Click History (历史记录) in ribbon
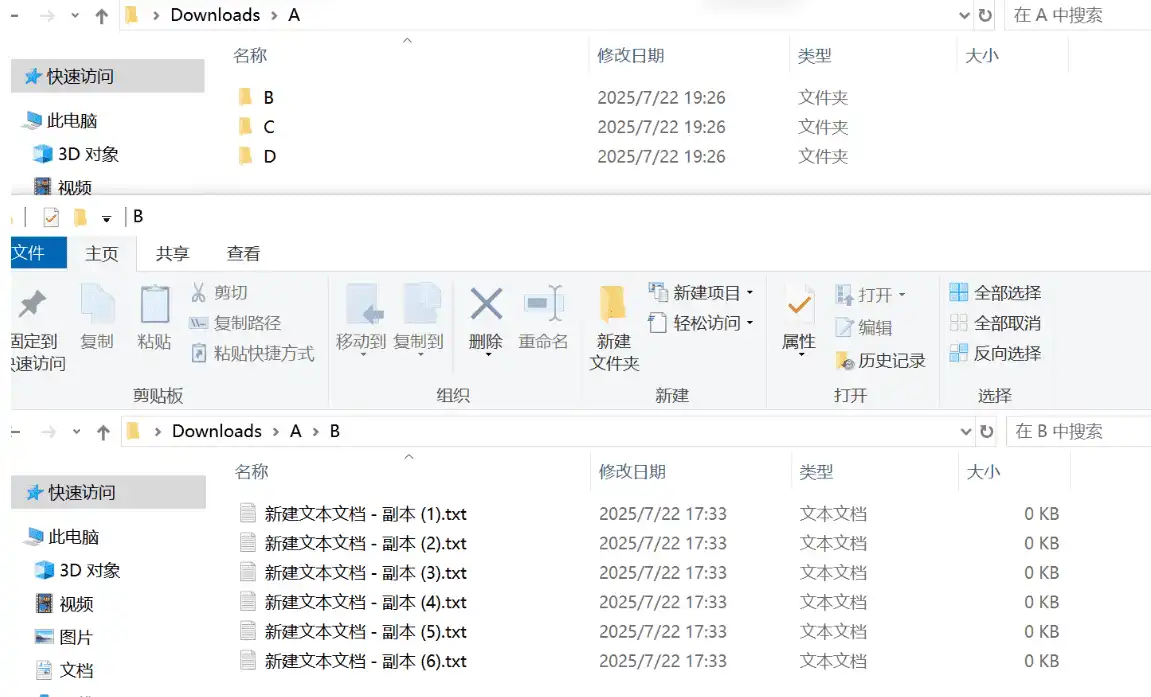 click(881, 360)
